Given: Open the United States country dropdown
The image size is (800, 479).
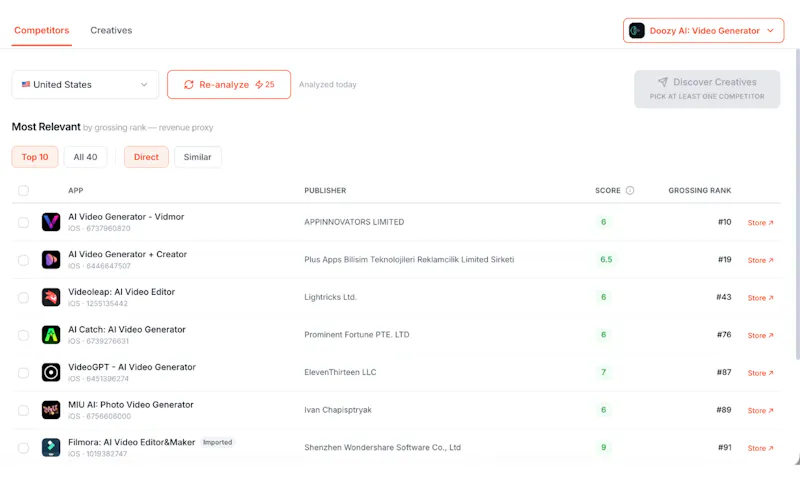Looking at the screenshot, I should tap(85, 85).
